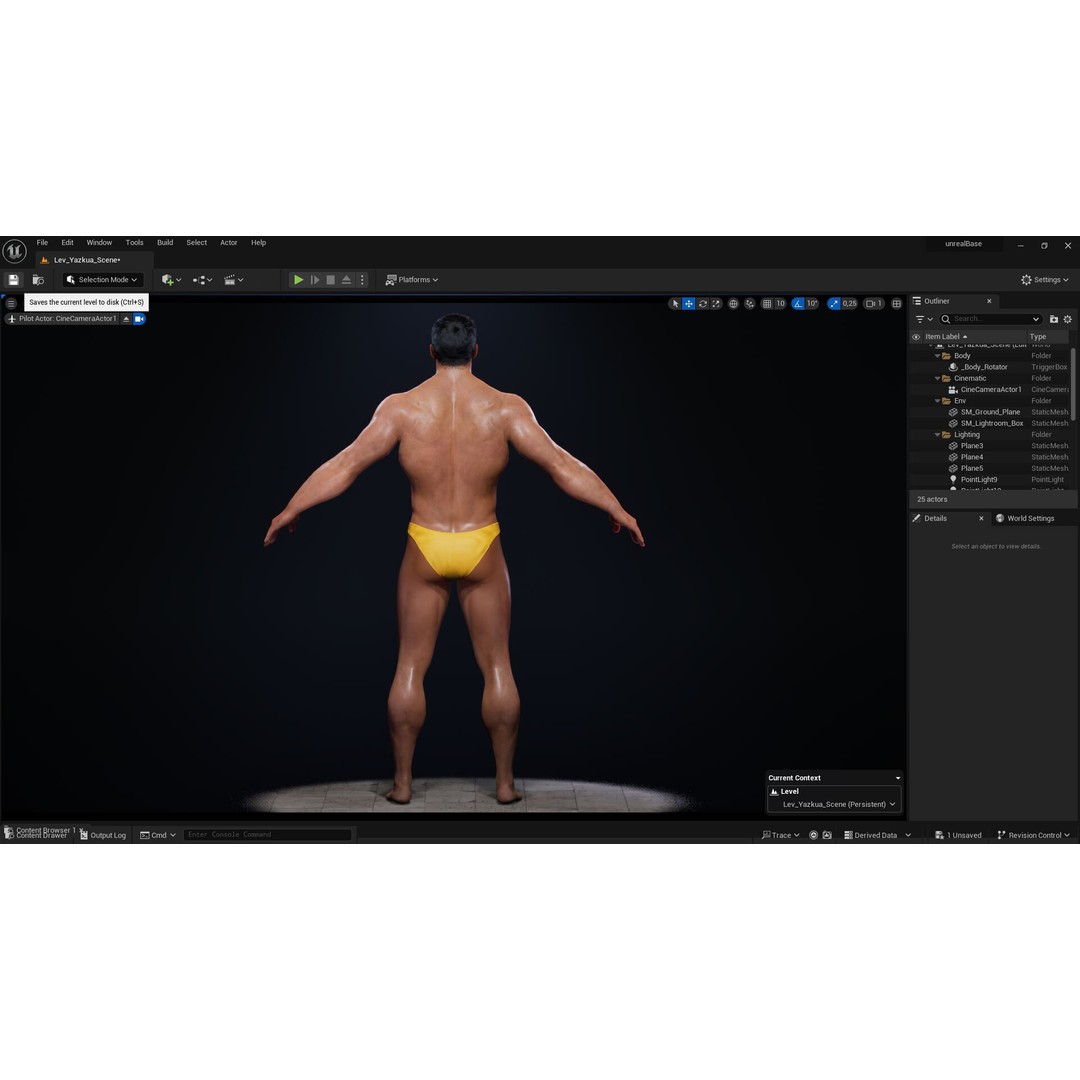This screenshot has height=1080, width=1080.
Task: Open viewport hamburger options menu
Action: pos(11,303)
